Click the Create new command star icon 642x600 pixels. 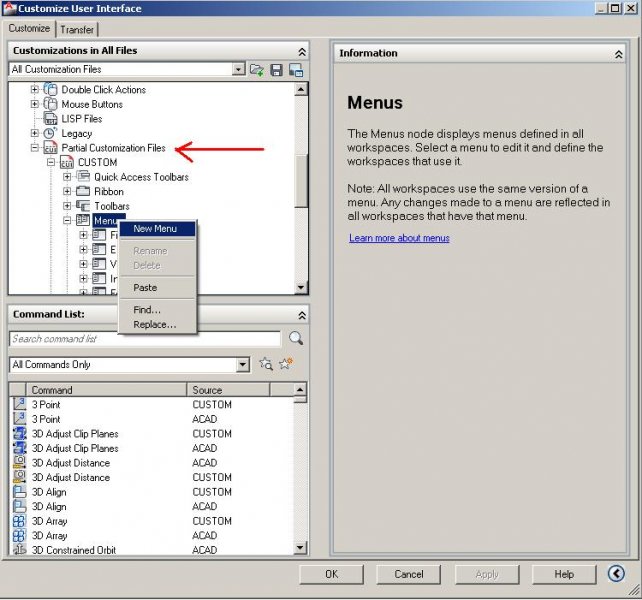tap(286, 363)
